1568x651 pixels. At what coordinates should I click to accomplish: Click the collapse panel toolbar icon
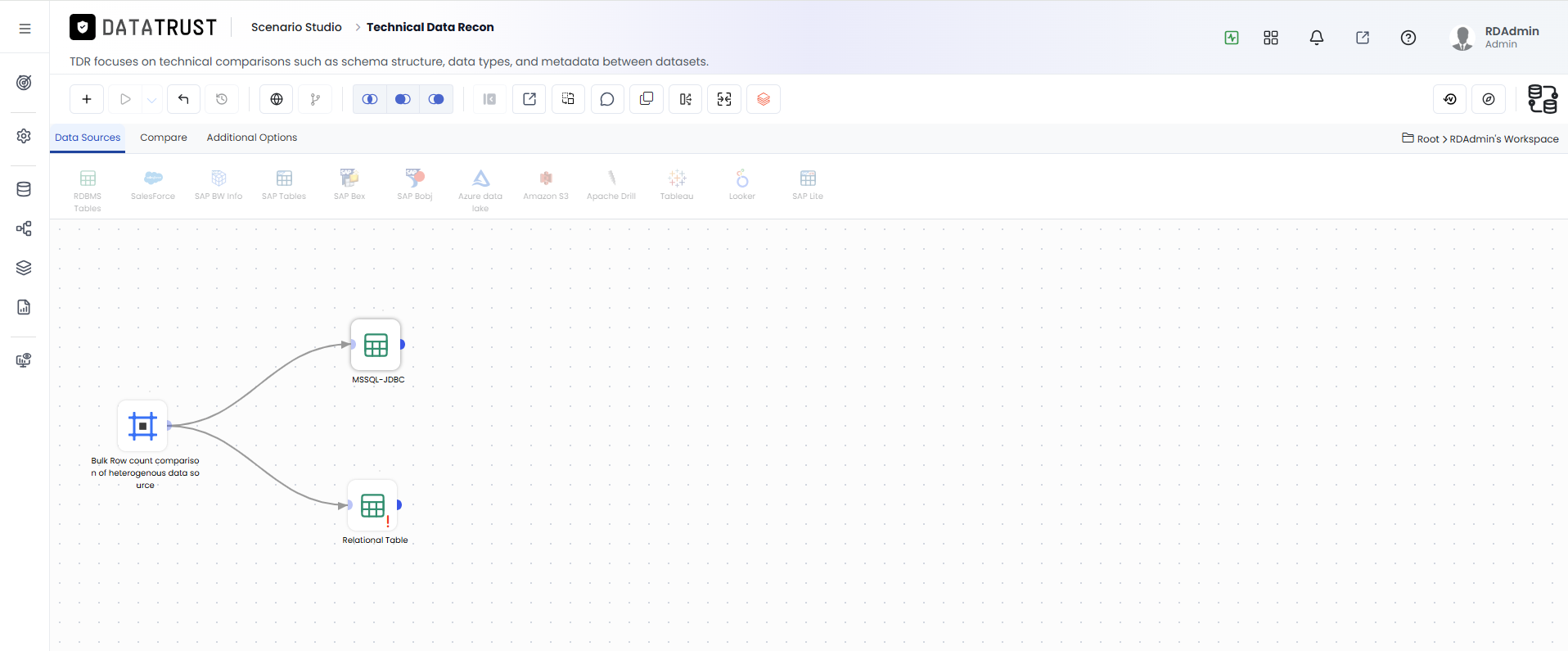click(x=489, y=99)
